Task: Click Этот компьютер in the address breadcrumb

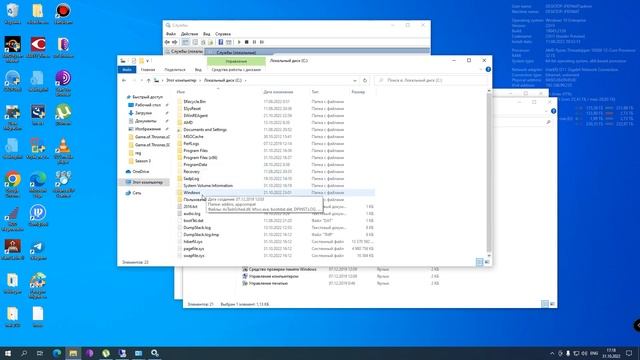Action: (x=181, y=80)
